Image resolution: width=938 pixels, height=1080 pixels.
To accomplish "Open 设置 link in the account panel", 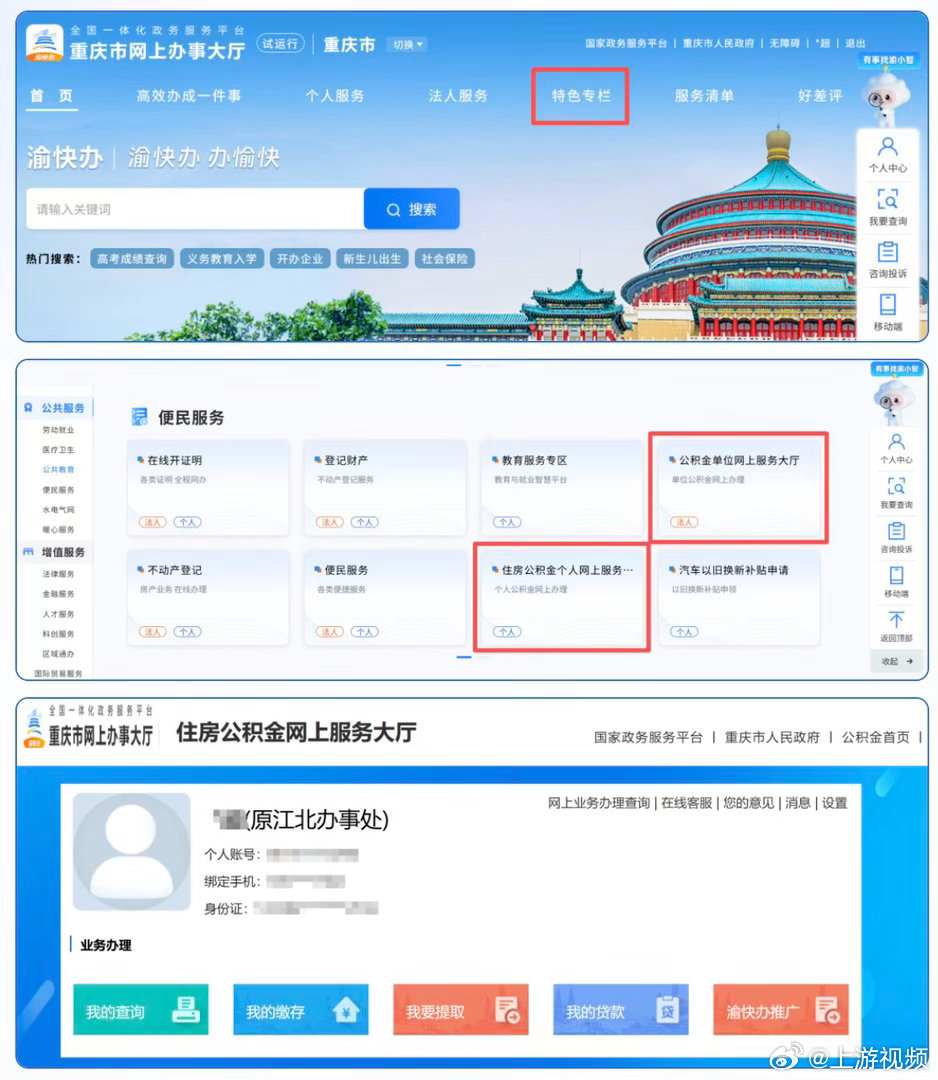I will [x=834, y=802].
